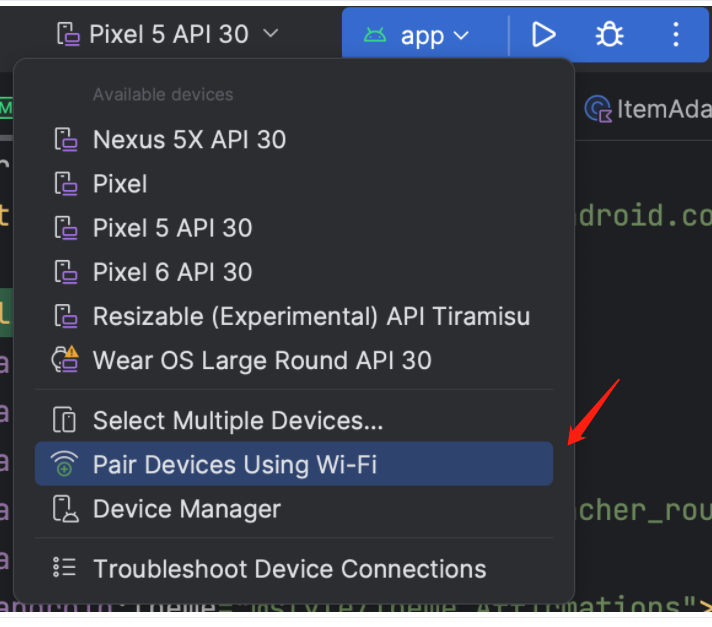Click the chevron next to app
This screenshot has height=627, width=712.
461,36
